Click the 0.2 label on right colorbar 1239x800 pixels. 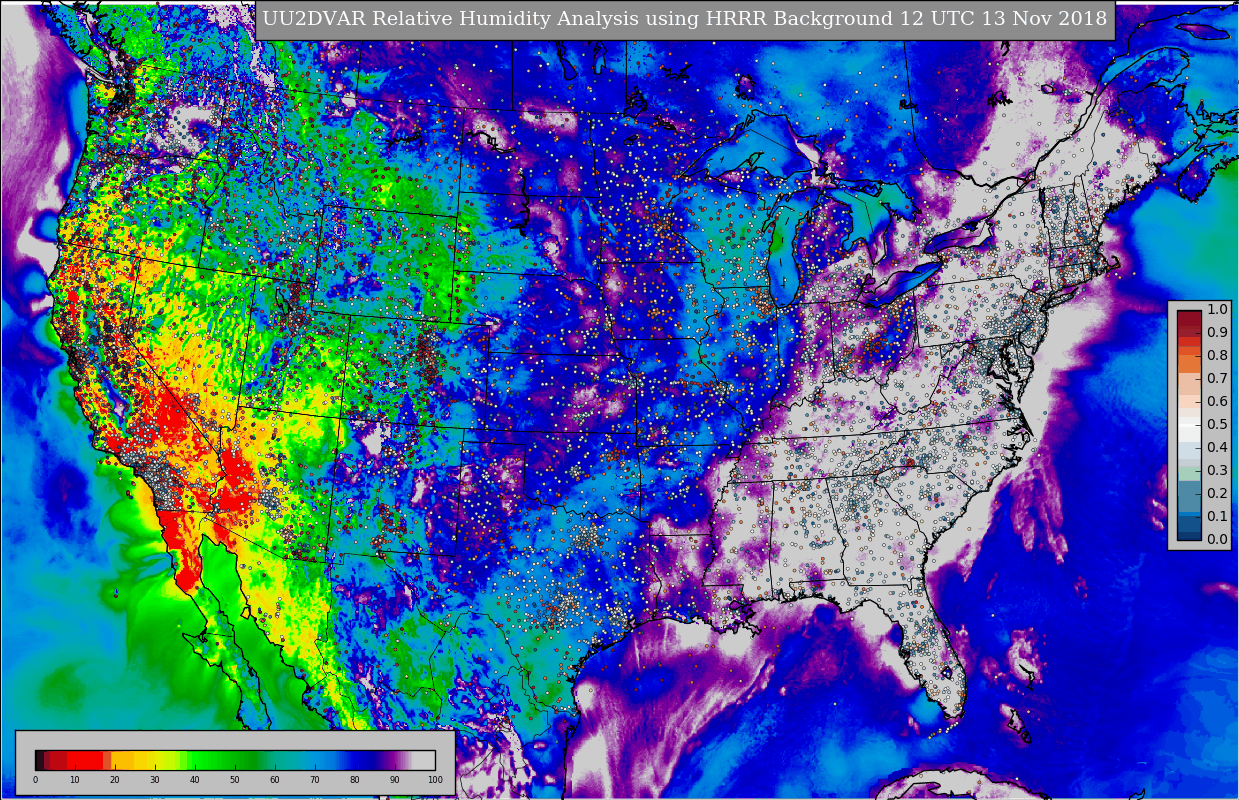click(1217, 494)
